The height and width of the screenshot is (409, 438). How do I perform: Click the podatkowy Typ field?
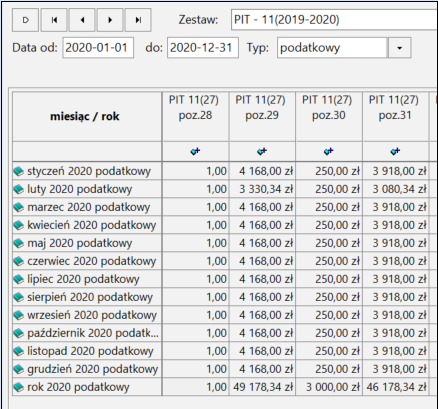point(332,48)
